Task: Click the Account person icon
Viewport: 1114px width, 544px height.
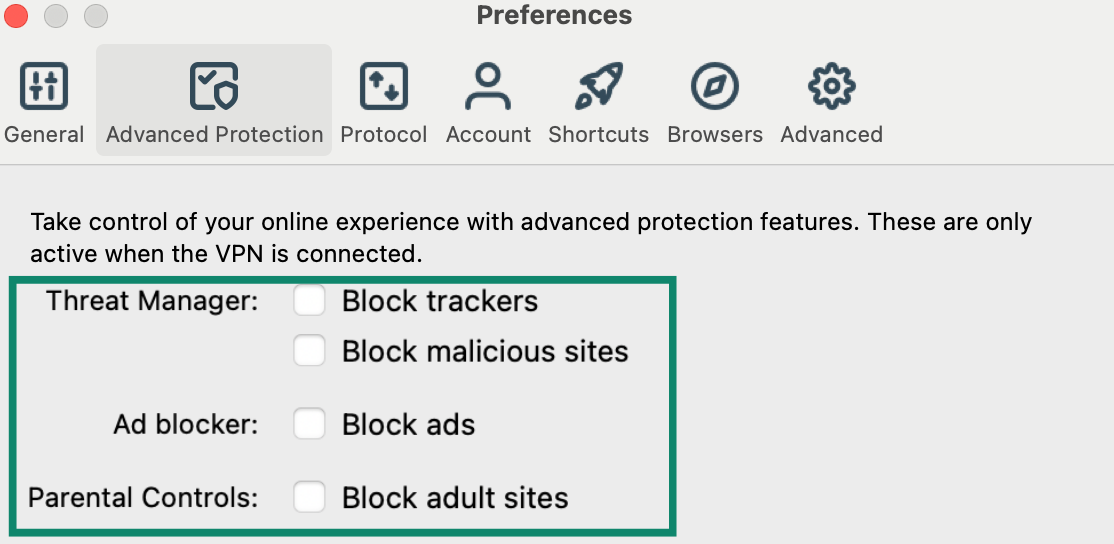Action: click(x=488, y=87)
